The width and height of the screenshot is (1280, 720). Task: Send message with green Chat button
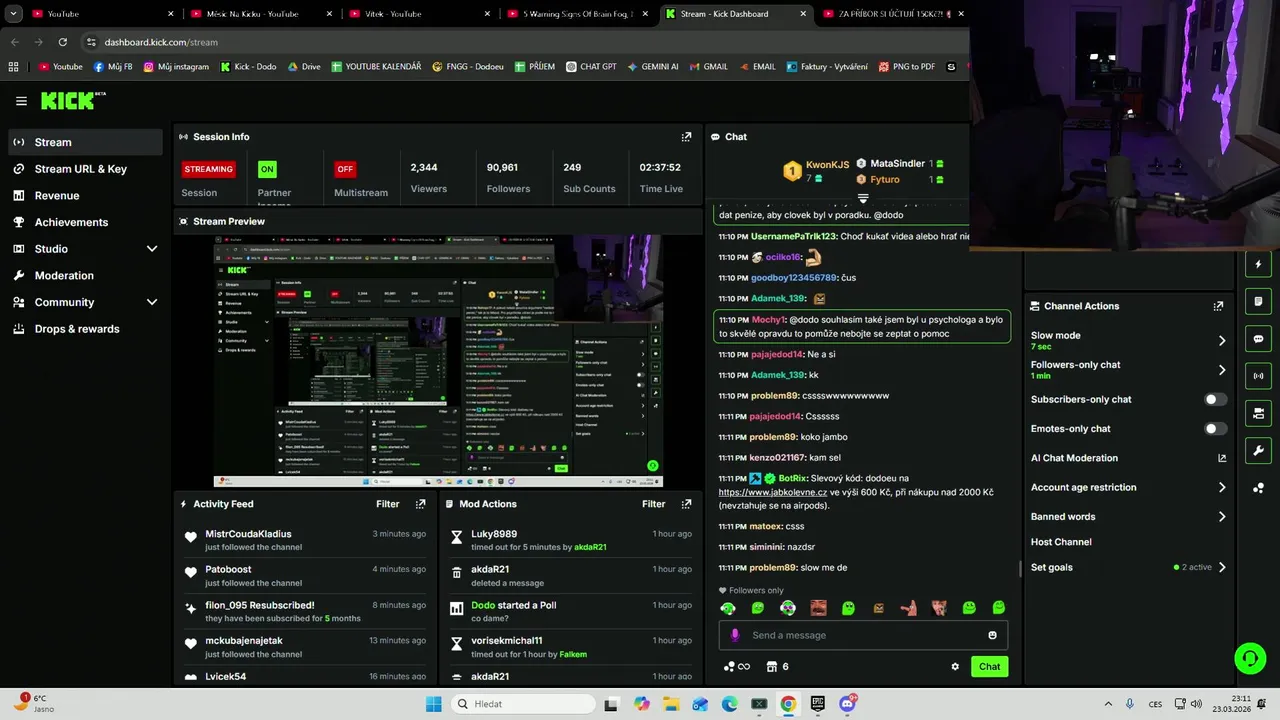(x=989, y=667)
